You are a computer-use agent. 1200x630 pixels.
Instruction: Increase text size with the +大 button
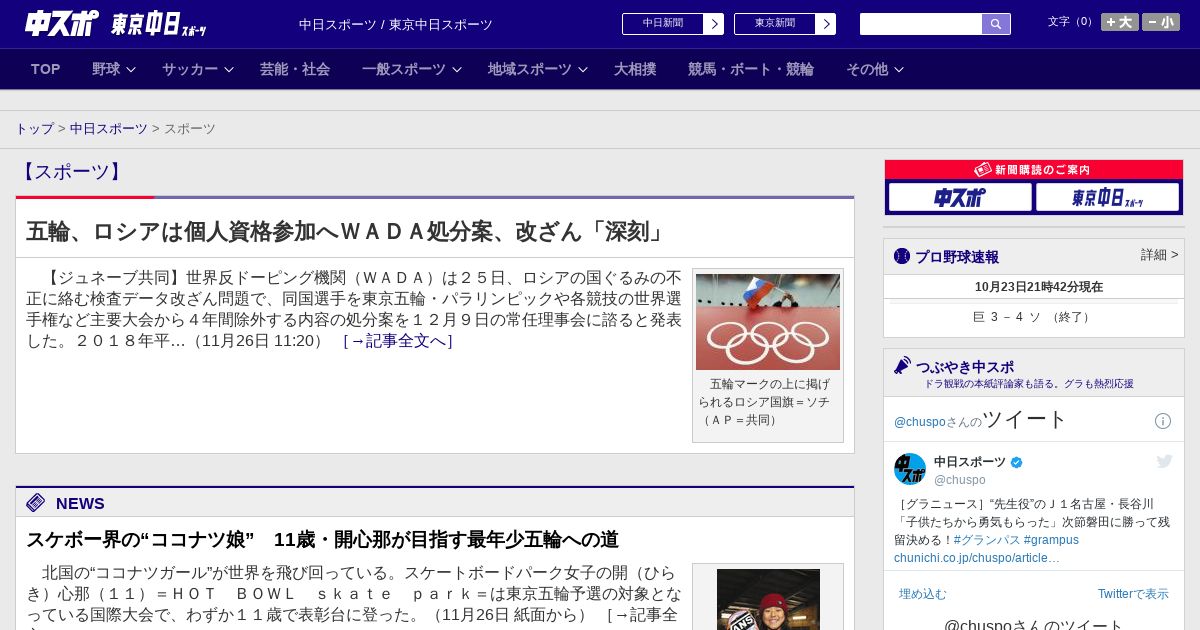pos(1120,22)
